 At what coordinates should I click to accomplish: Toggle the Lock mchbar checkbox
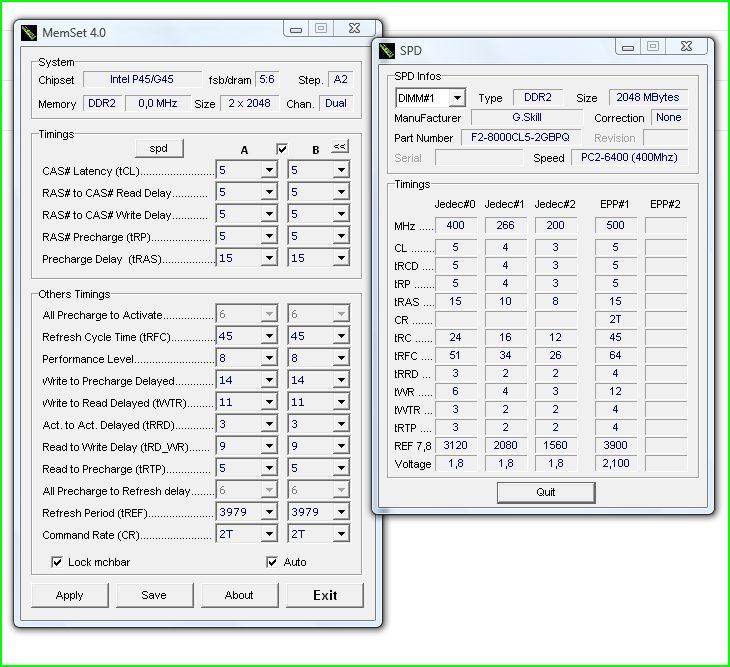(x=57, y=562)
